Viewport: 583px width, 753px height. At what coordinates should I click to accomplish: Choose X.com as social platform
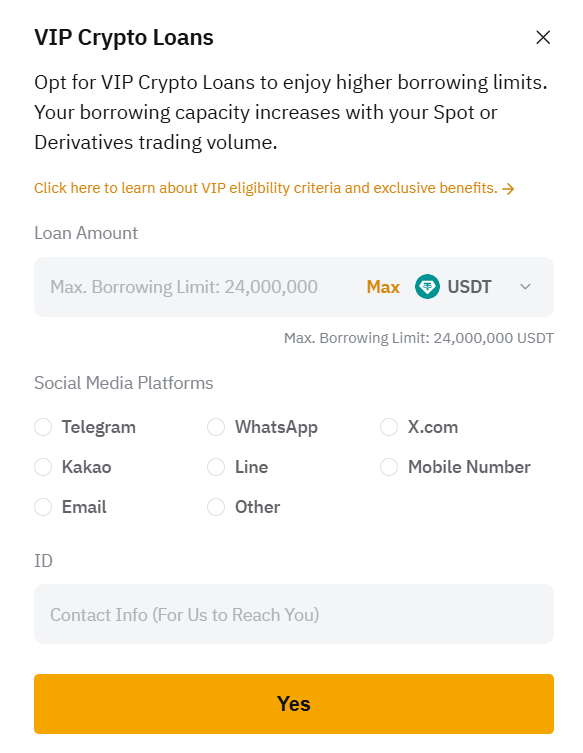point(389,427)
